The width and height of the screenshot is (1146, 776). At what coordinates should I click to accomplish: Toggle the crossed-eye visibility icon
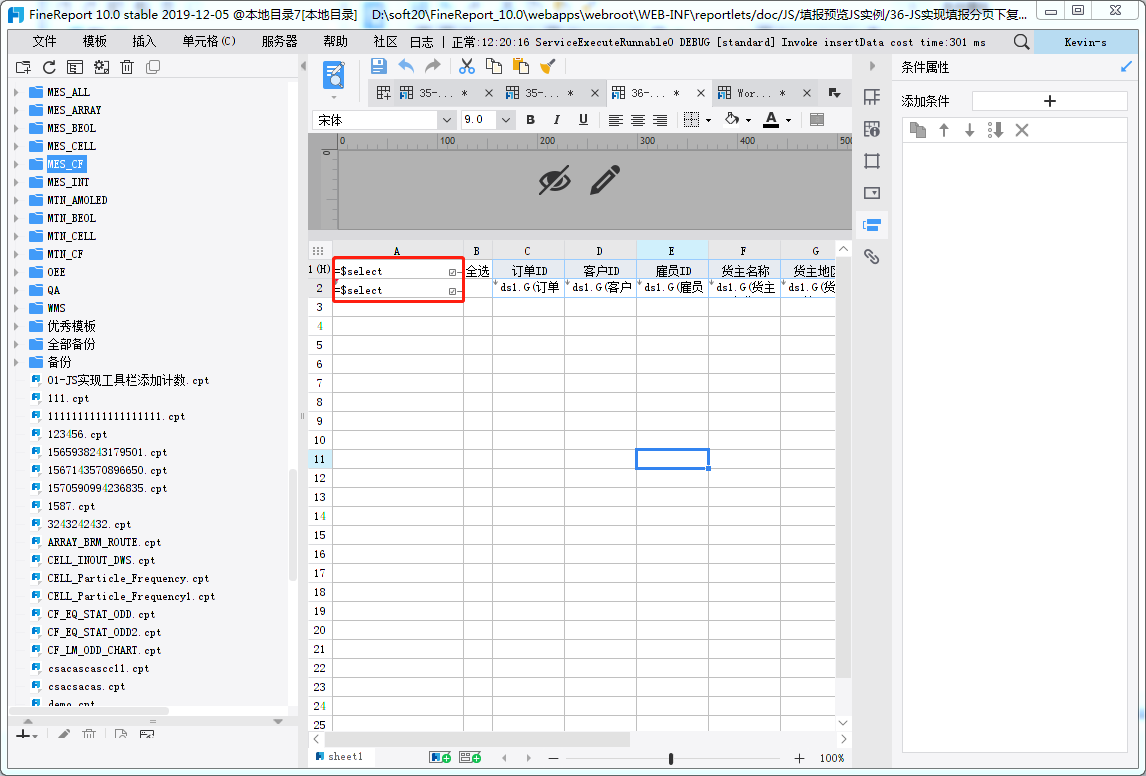[555, 180]
